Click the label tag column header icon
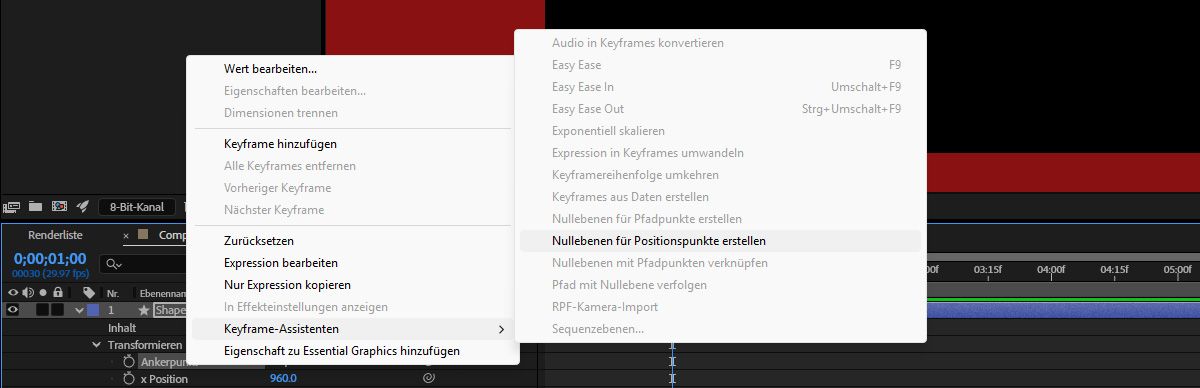This screenshot has height=388, width=1200. 89,293
